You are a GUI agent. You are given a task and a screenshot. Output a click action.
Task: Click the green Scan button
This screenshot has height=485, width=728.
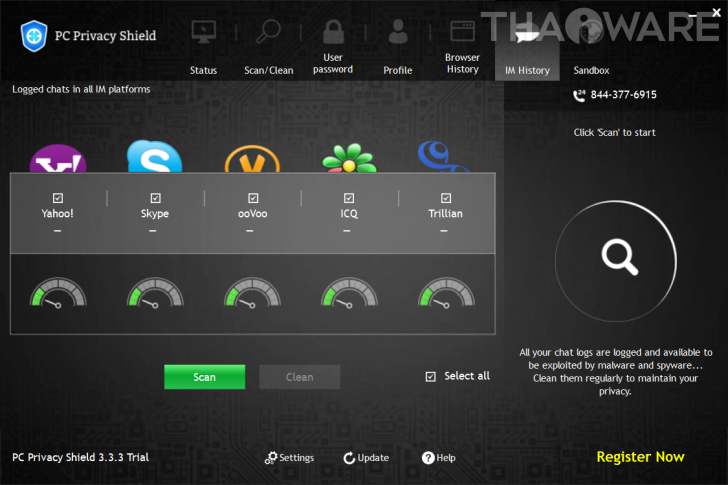pos(204,377)
